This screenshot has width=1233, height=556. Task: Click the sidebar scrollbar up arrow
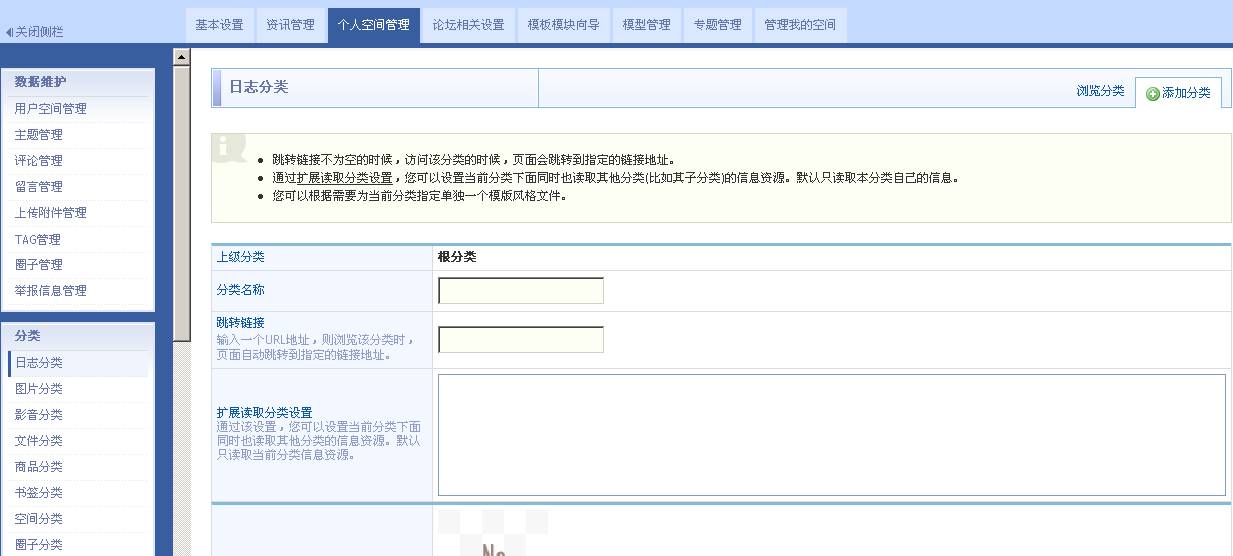(x=181, y=57)
